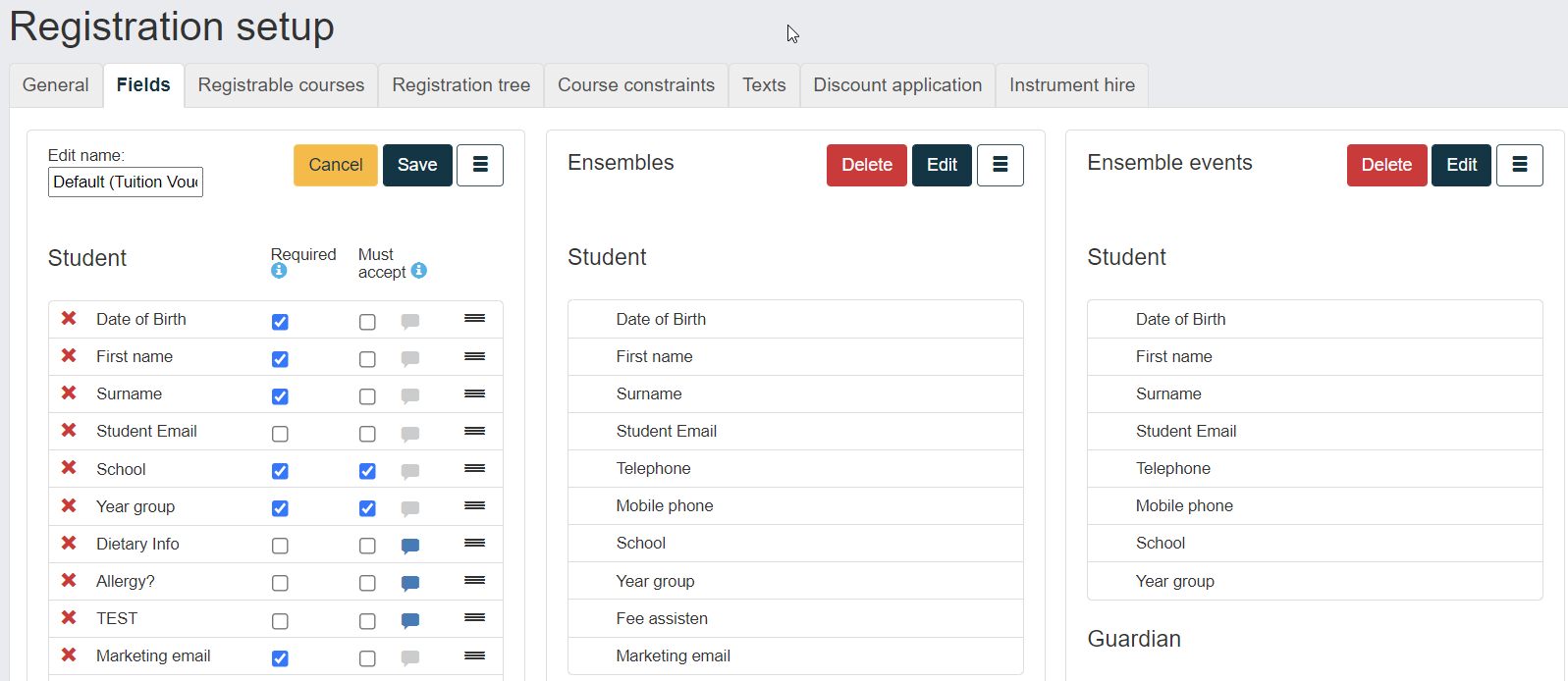
Task: Click the Must accept info icon
Action: (x=419, y=271)
